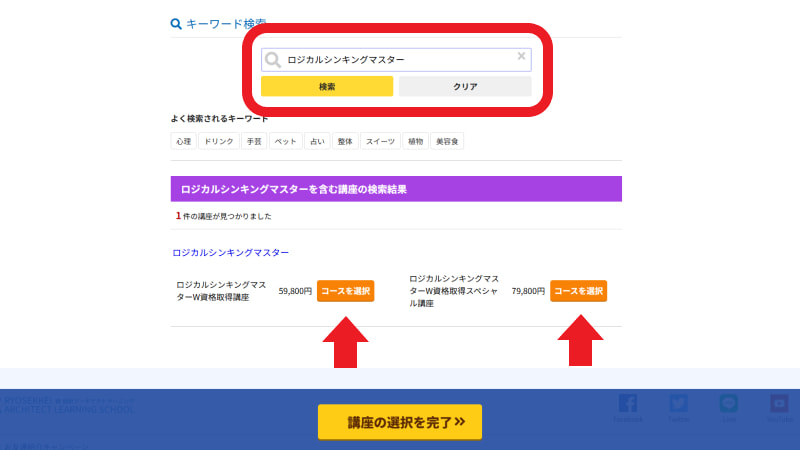
Task: Select the 植物 keyword tag
Action: [415, 141]
